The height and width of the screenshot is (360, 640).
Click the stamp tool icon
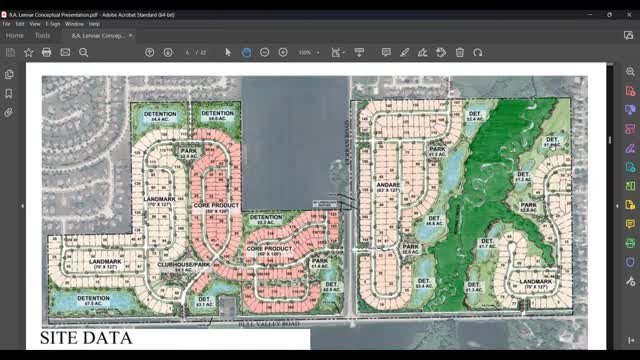click(x=441, y=52)
